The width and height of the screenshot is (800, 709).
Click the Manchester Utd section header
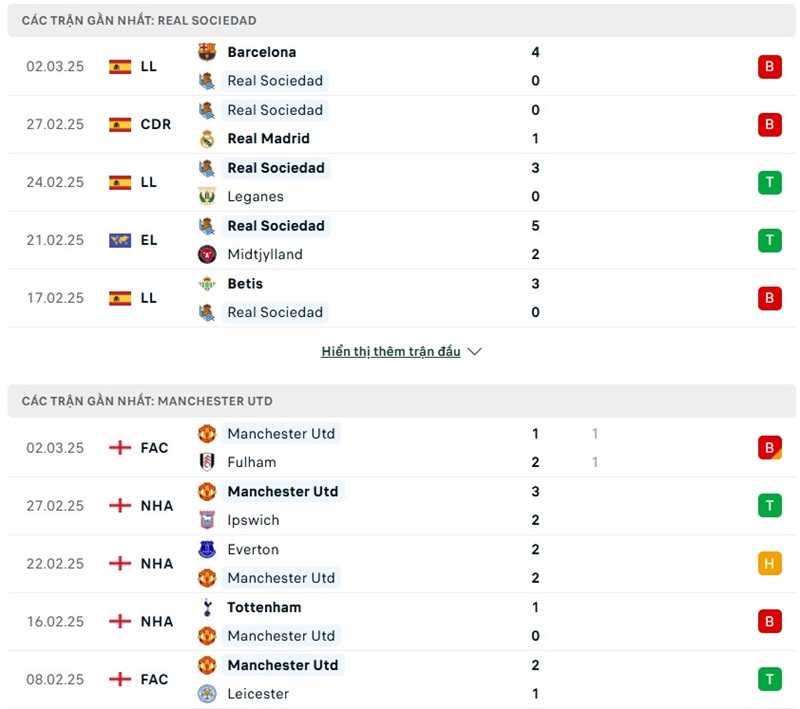tap(147, 401)
